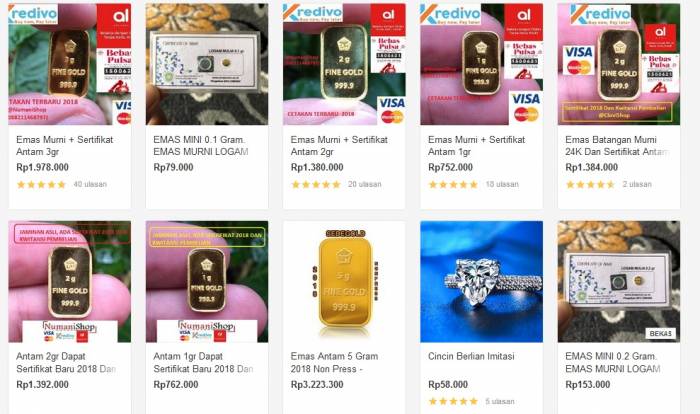Click the 5 ulasan stars under the ring
This screenshot has width=700, height=414.
tap(453, 401)
